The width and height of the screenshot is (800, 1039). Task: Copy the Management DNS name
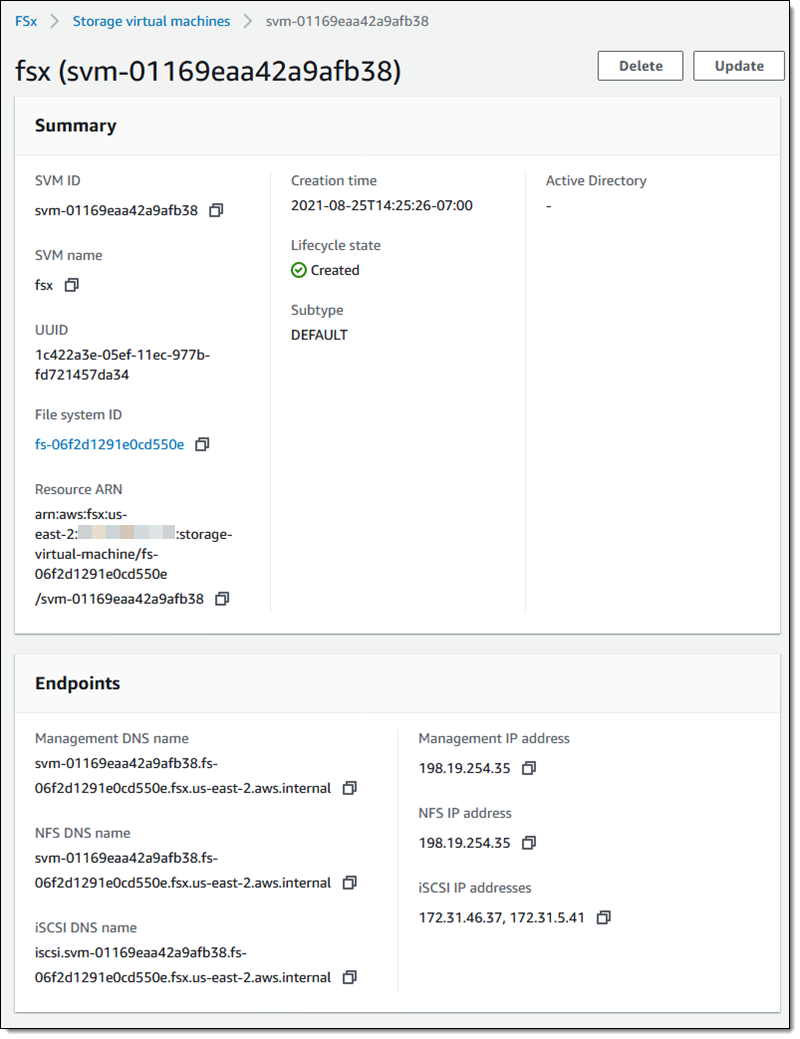(349, 788)
